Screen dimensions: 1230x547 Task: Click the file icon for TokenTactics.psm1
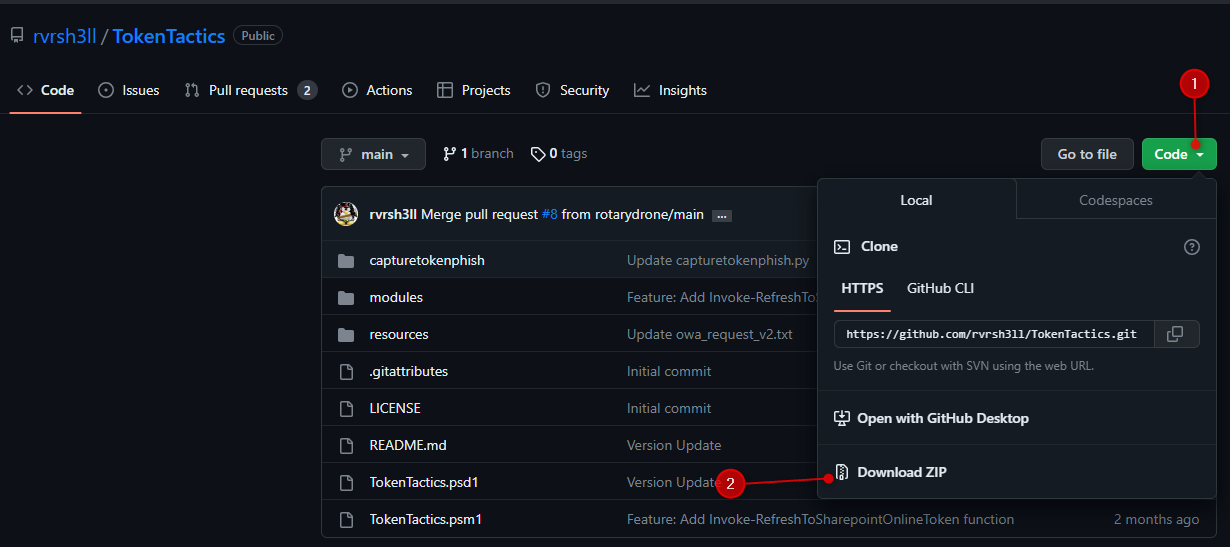tap(346, 519)
